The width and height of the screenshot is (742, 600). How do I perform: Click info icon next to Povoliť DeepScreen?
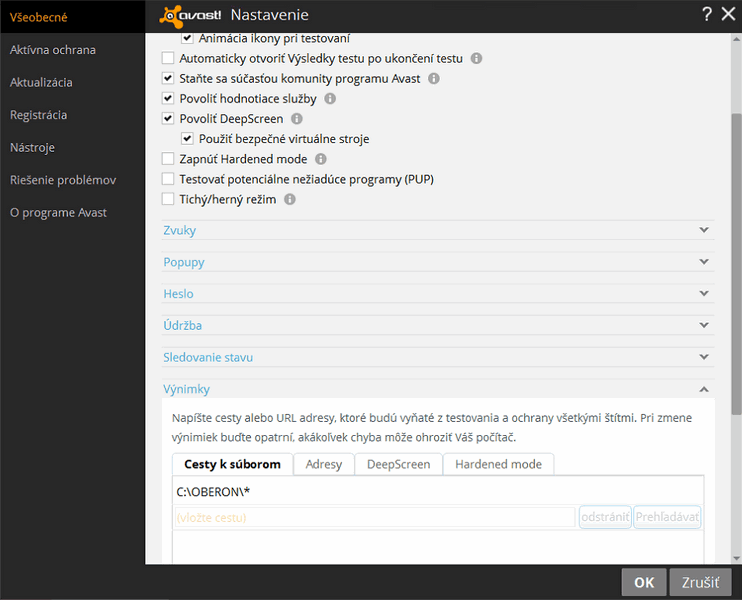pyautogui.click(x=297, y=119)
